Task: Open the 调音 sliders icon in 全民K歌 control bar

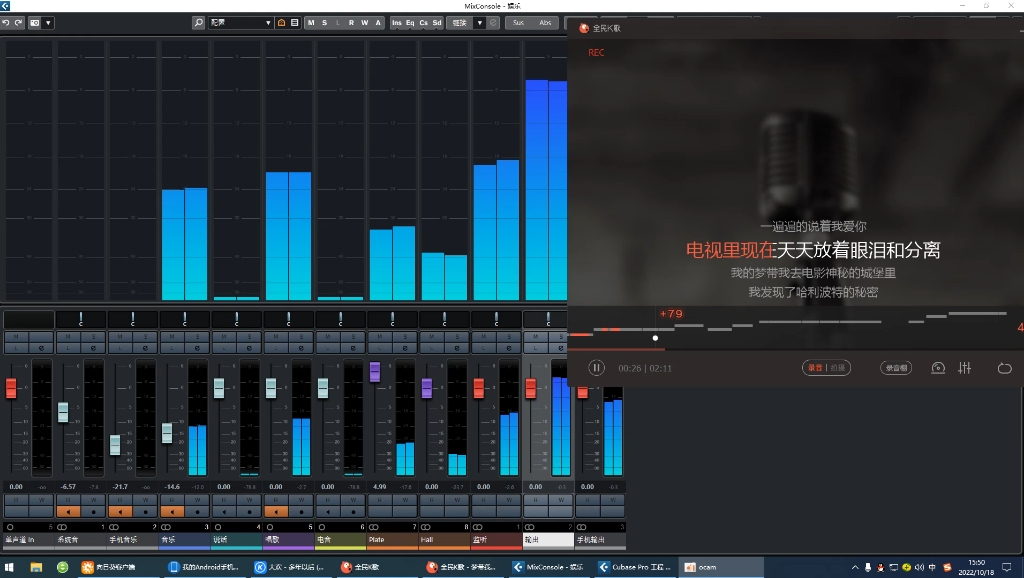Action: (964, 368)
